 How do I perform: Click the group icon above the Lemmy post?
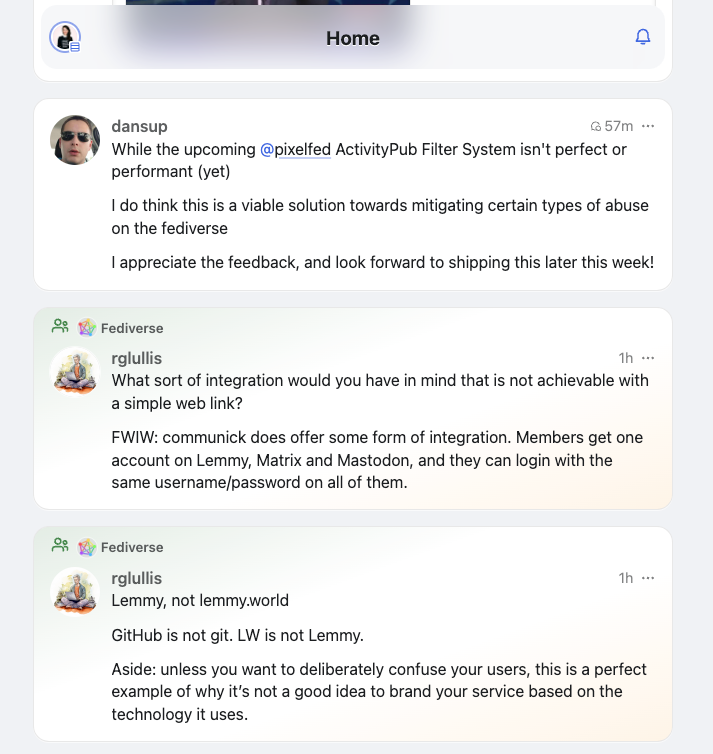(x=60, y=547)
